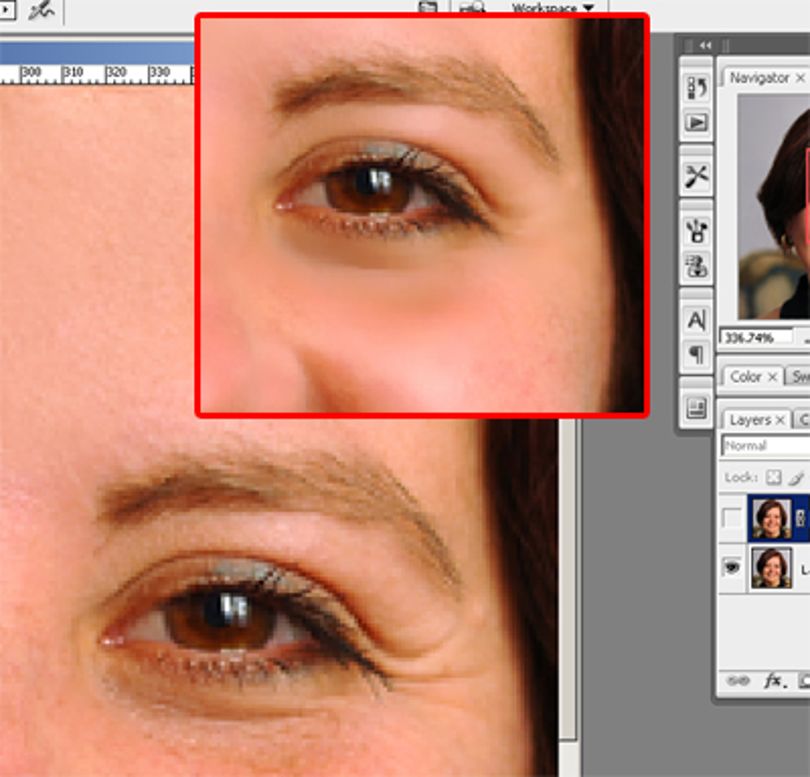Switch to the Navigator tab
Screen dimensions: 810x777
click(x=759, y=78)
